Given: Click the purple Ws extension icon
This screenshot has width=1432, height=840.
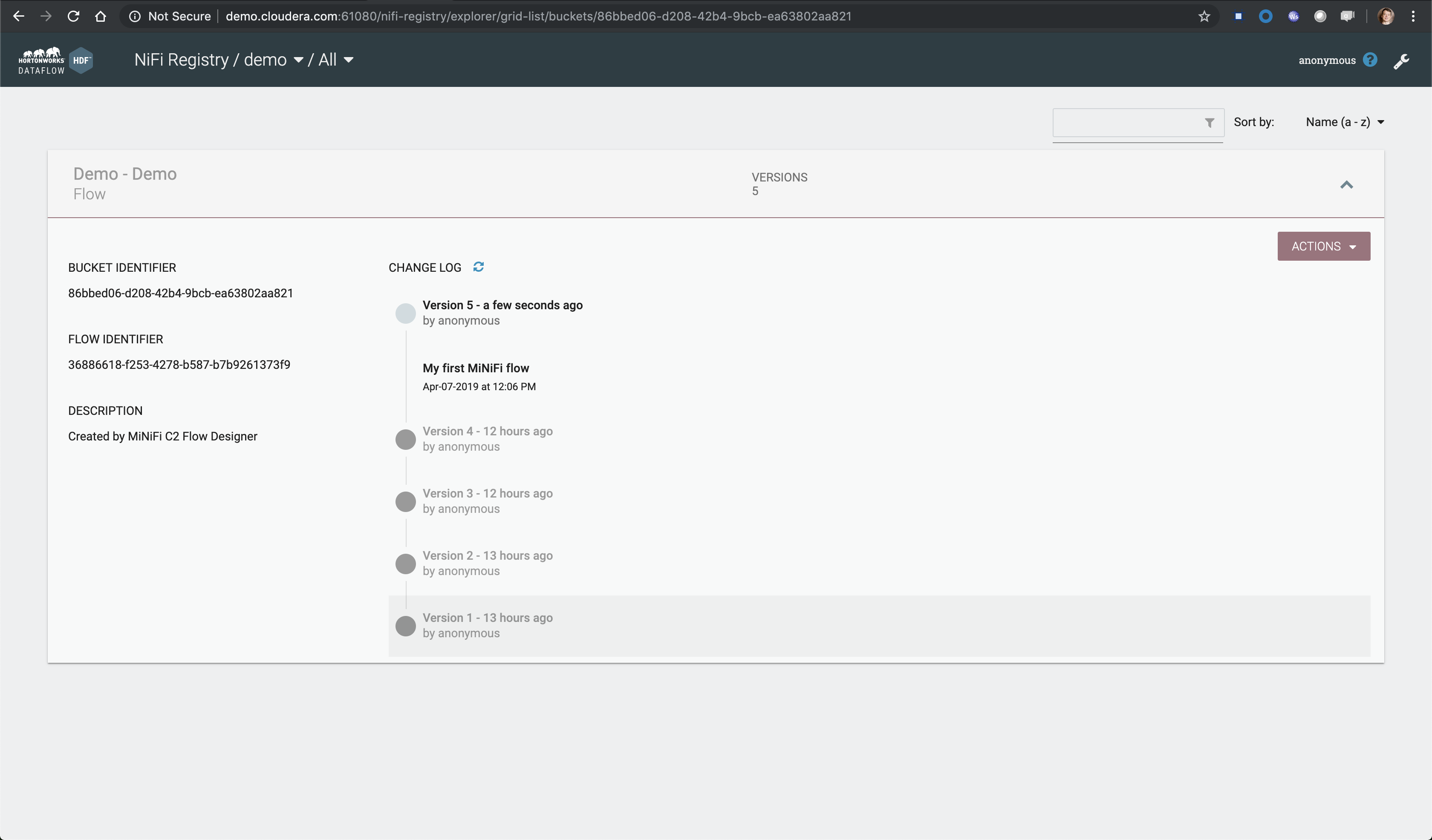Looking at the screenshot, I should tap(1293, 17).
